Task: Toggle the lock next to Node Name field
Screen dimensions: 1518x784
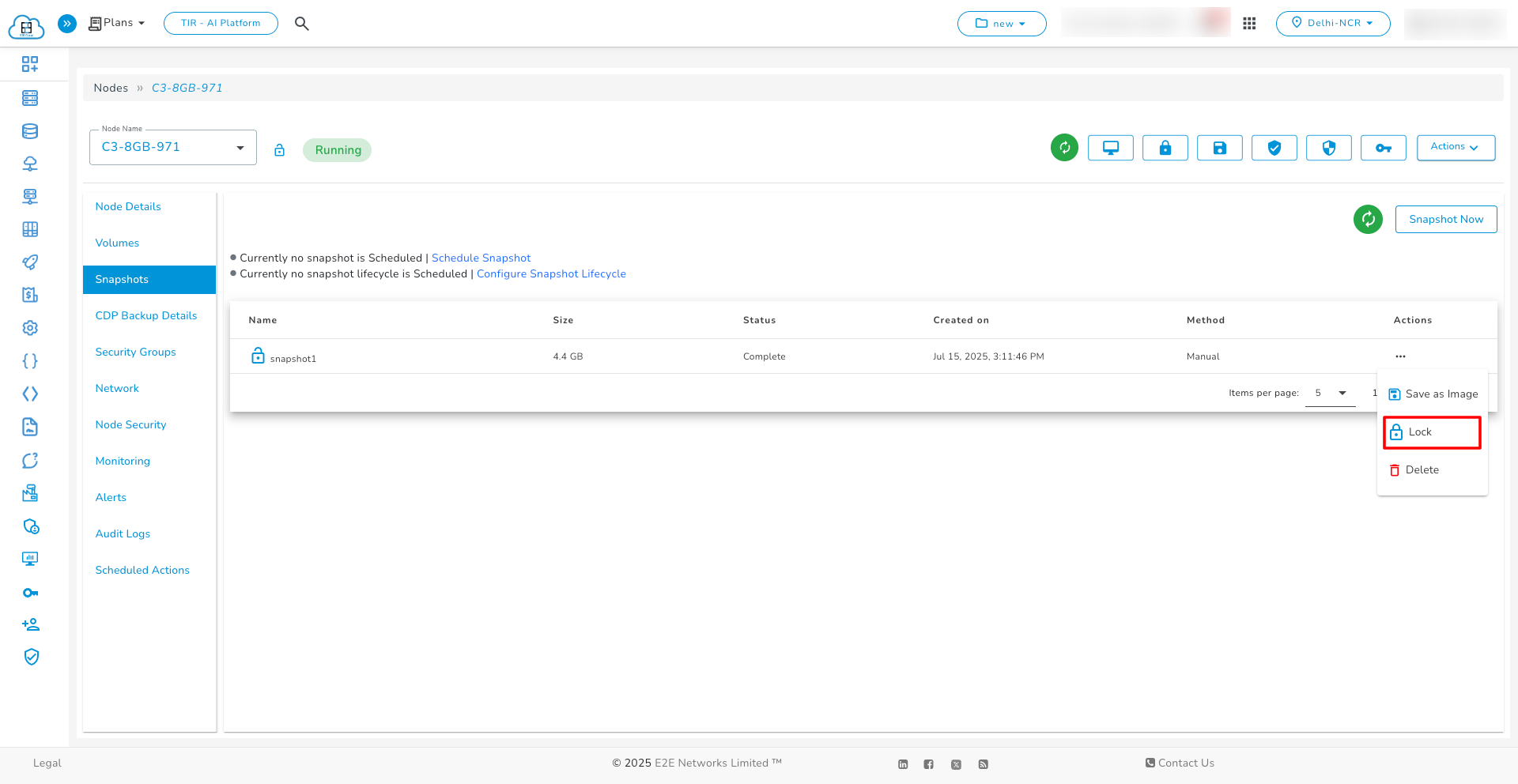Action: point(279,149)
